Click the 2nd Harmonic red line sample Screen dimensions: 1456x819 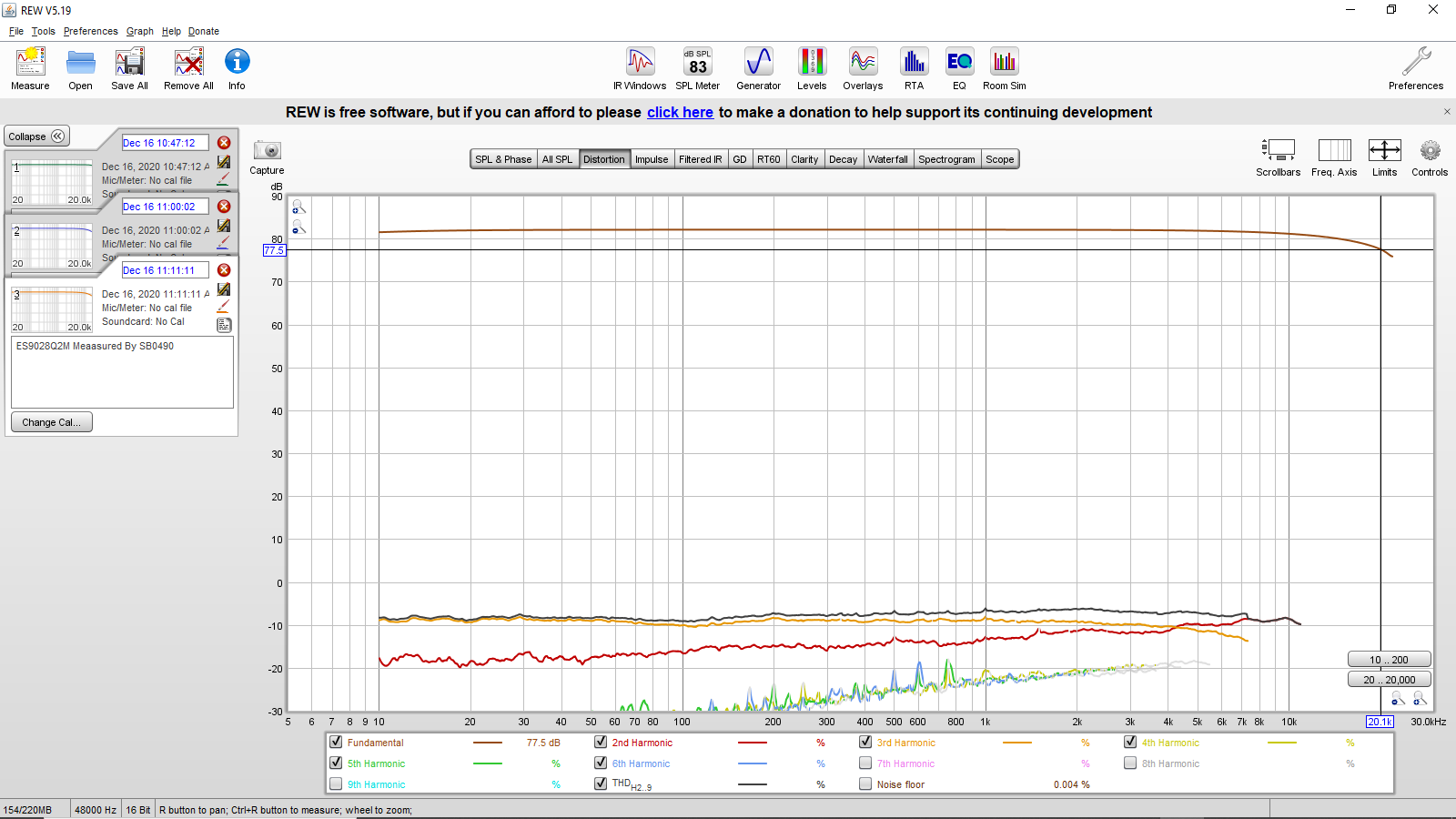pos(752,743)
